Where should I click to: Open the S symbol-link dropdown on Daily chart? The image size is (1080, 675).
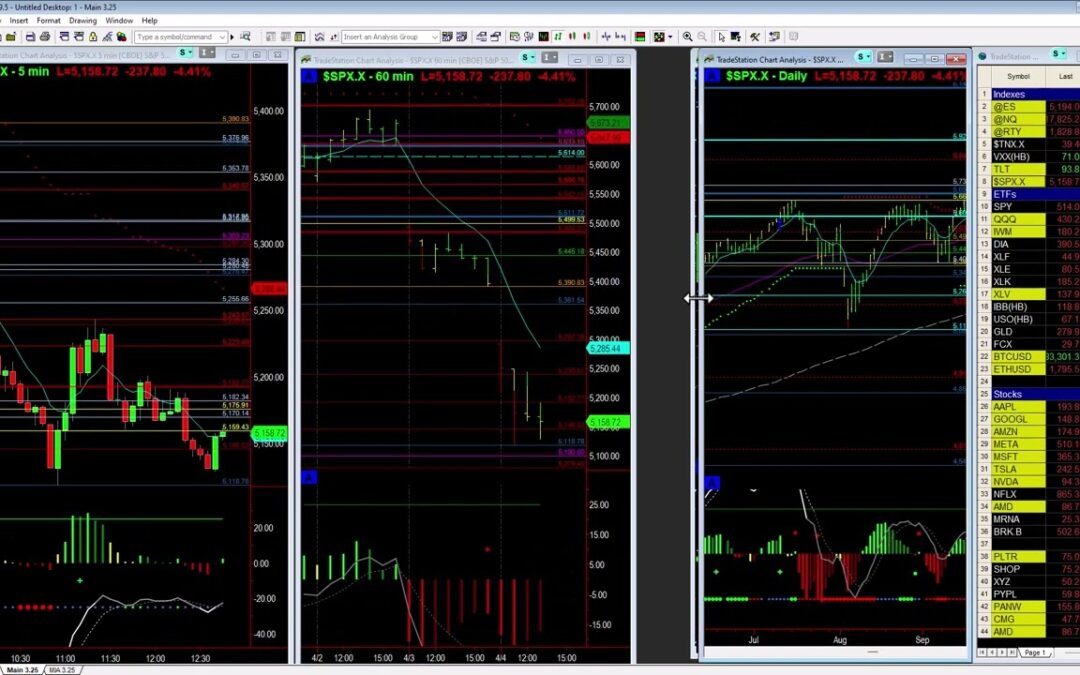864,57
